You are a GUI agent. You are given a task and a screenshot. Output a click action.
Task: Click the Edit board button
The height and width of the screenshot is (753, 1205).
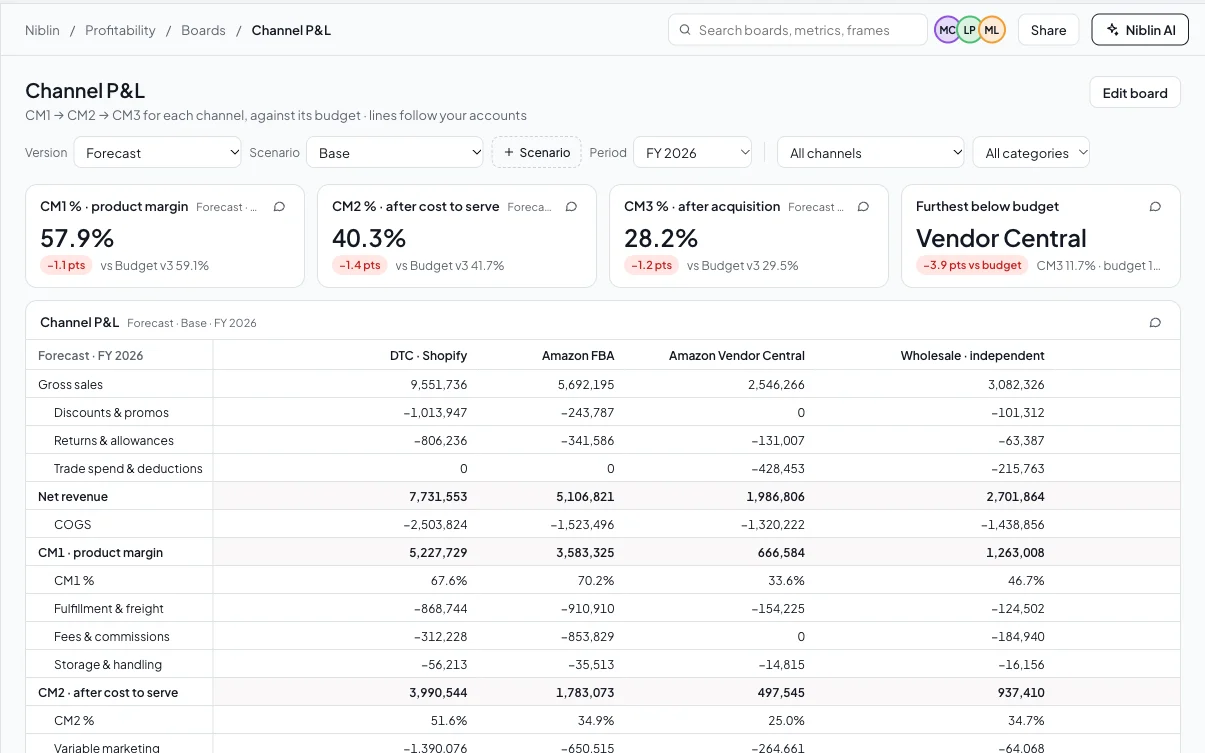[x=1135, y=93]
